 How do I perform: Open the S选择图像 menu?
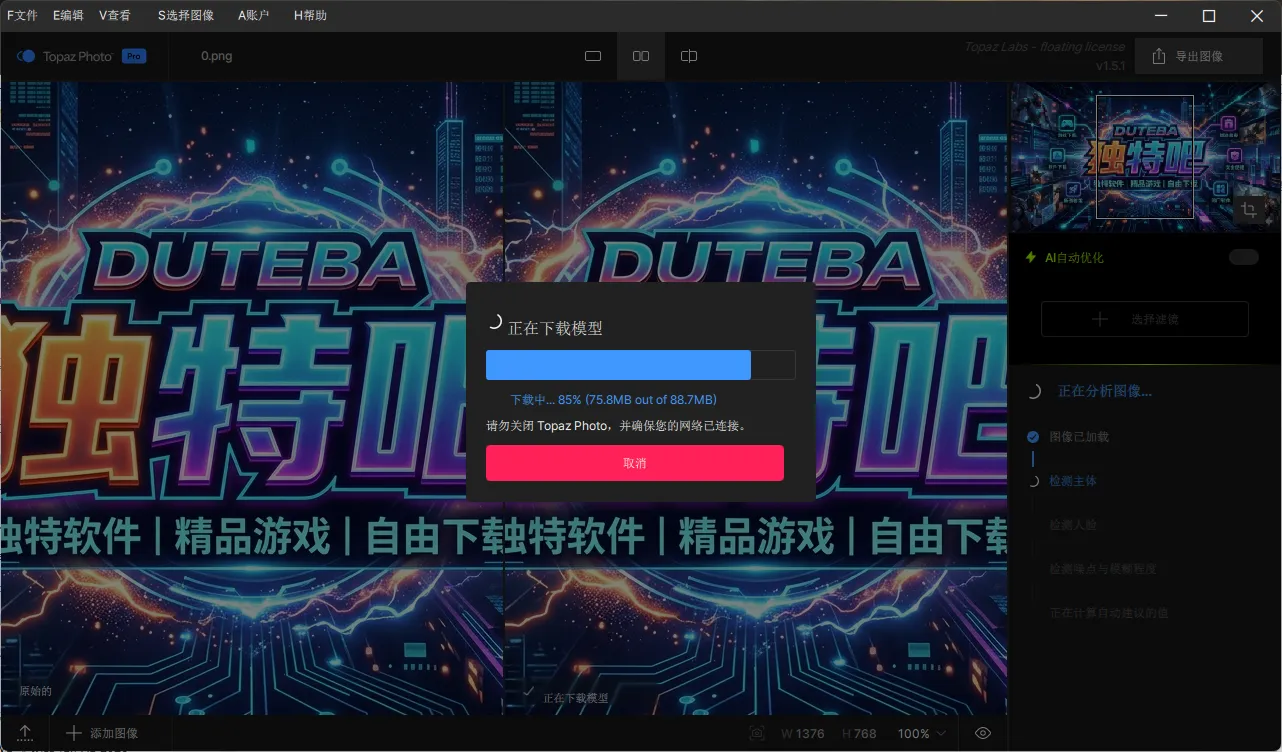coord(186,16)
